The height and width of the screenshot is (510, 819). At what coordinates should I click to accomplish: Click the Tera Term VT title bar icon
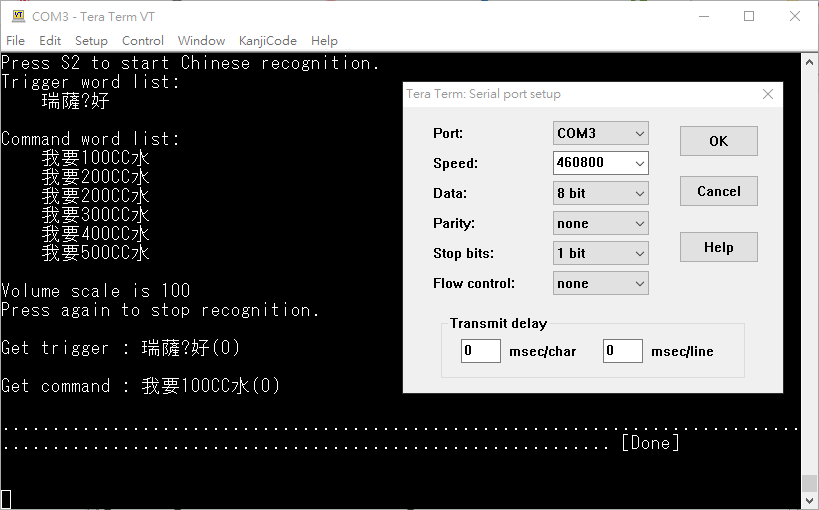coord(19,16)
